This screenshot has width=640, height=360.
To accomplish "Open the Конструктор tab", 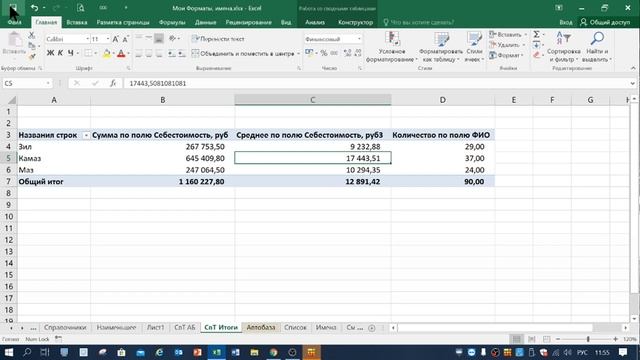I will pos(356,22).
